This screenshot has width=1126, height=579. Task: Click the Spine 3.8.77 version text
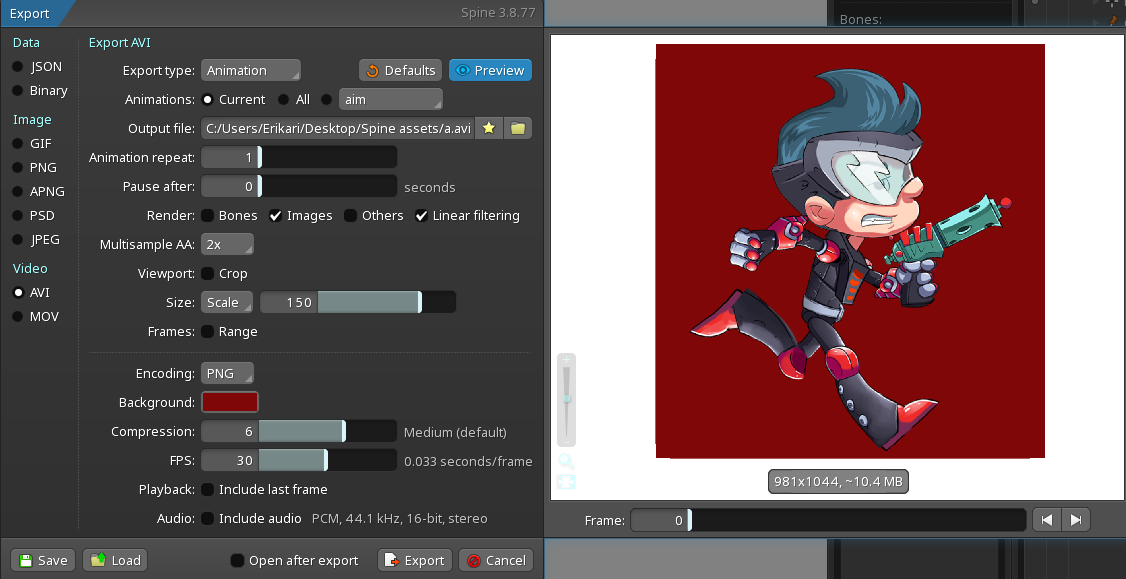pyautogui.click(x=498, y=13)
